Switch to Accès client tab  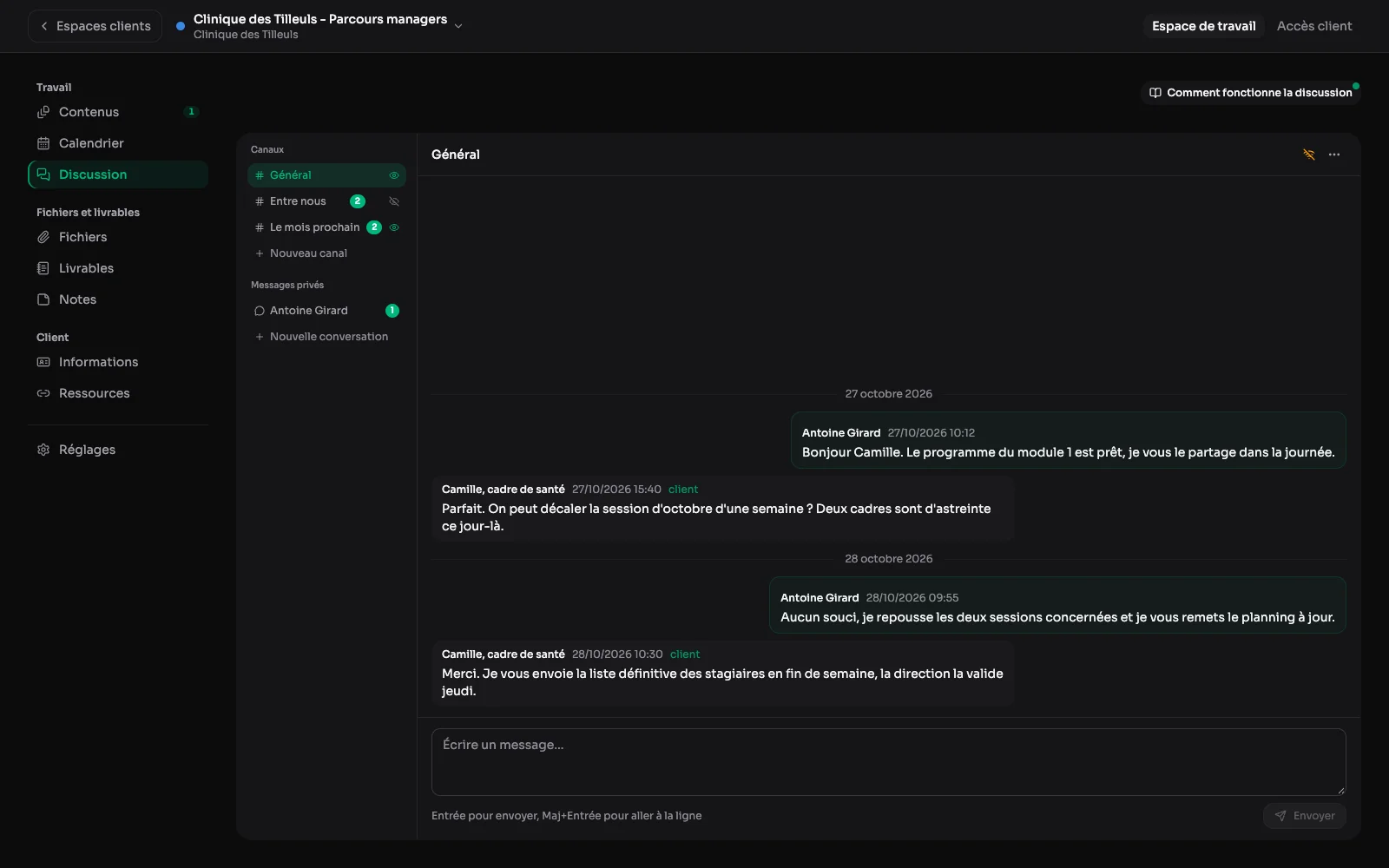1314,26
